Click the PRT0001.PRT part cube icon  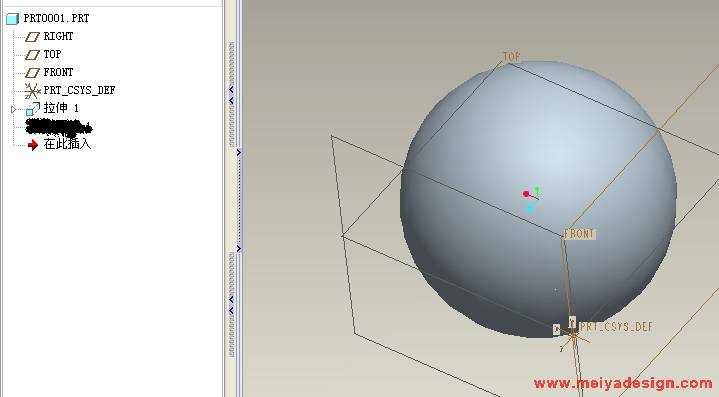click(12, 19)
